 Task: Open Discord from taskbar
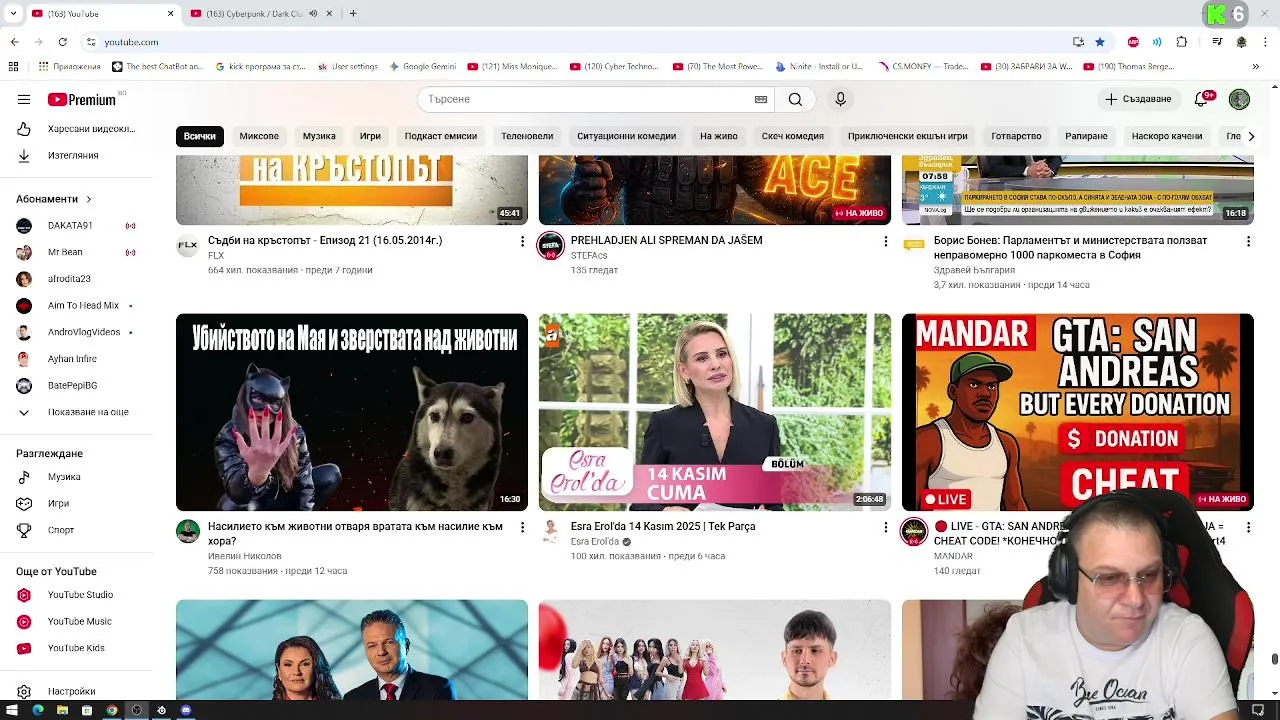[x=186, y=710]
